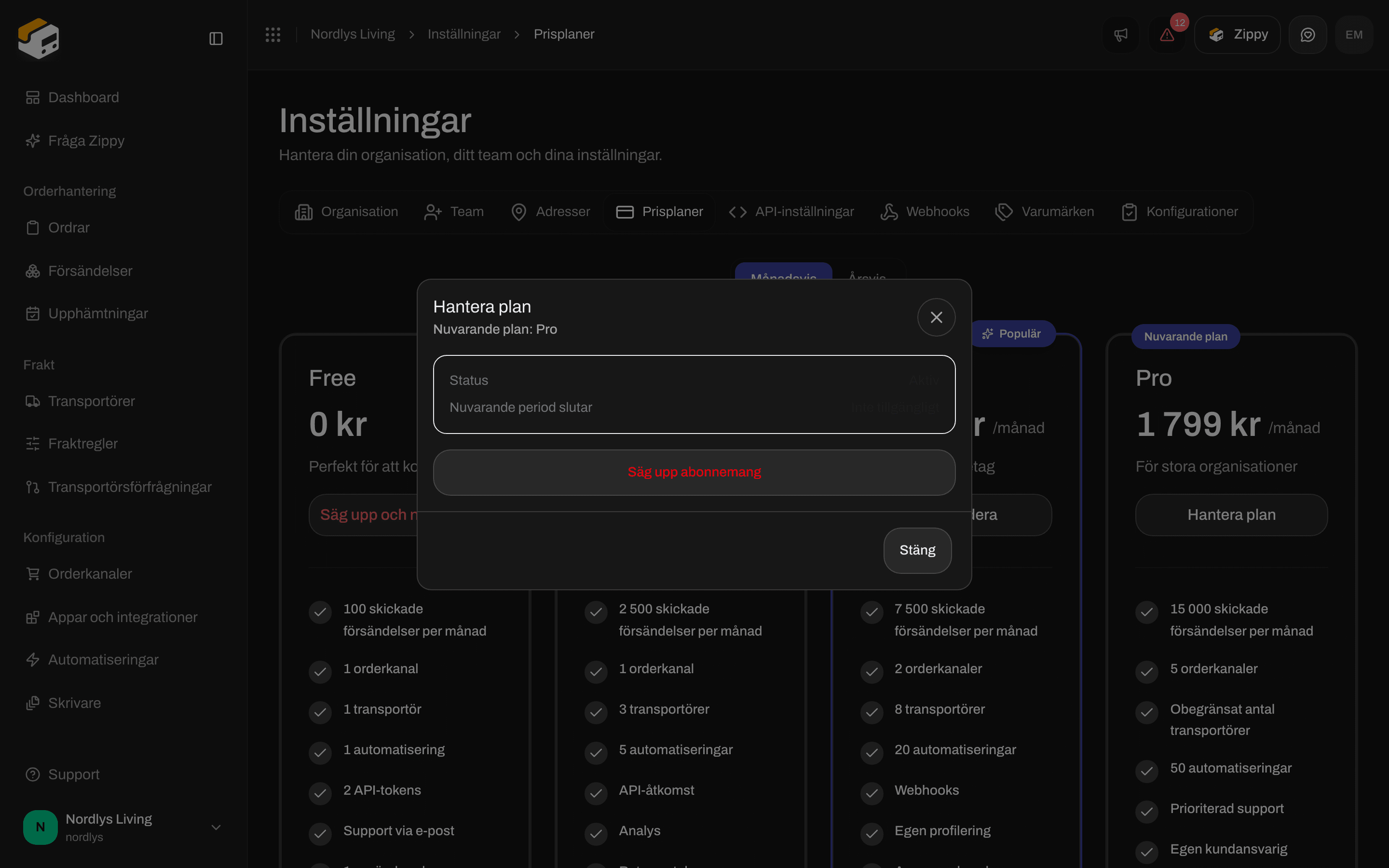The width and height of the screenshot is (1389, 868).
Task: Click Hantera plan on the Pro card
Action: (1231, 515)
